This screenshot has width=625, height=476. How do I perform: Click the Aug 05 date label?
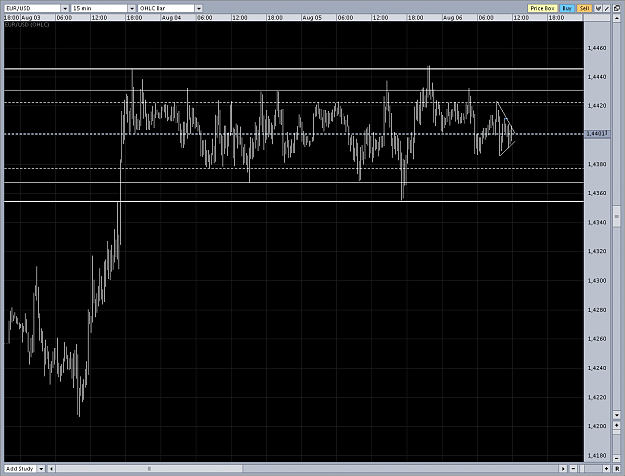[x=312, y=18]
